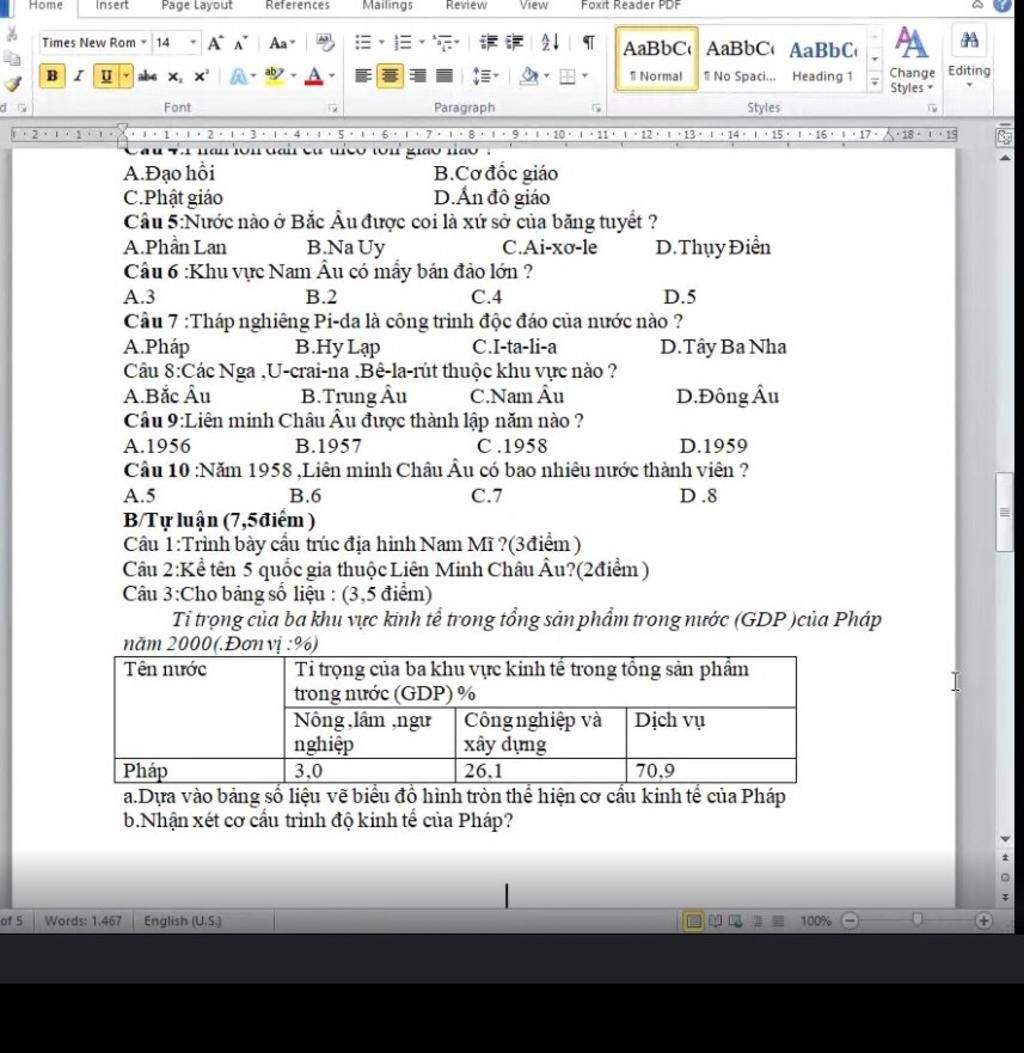This screenshot has height=1053, width=1024.
Task: Open underline style dropdown arrow
Action: (126, 76)
